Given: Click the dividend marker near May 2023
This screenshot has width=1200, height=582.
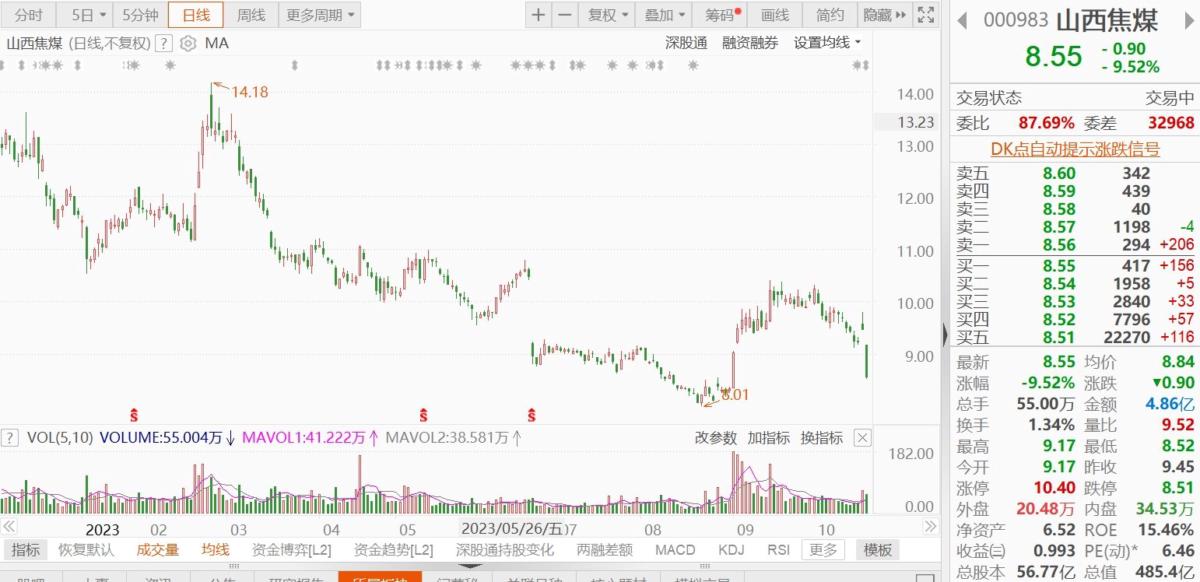Looking at the screenshot, I should 424,413.
